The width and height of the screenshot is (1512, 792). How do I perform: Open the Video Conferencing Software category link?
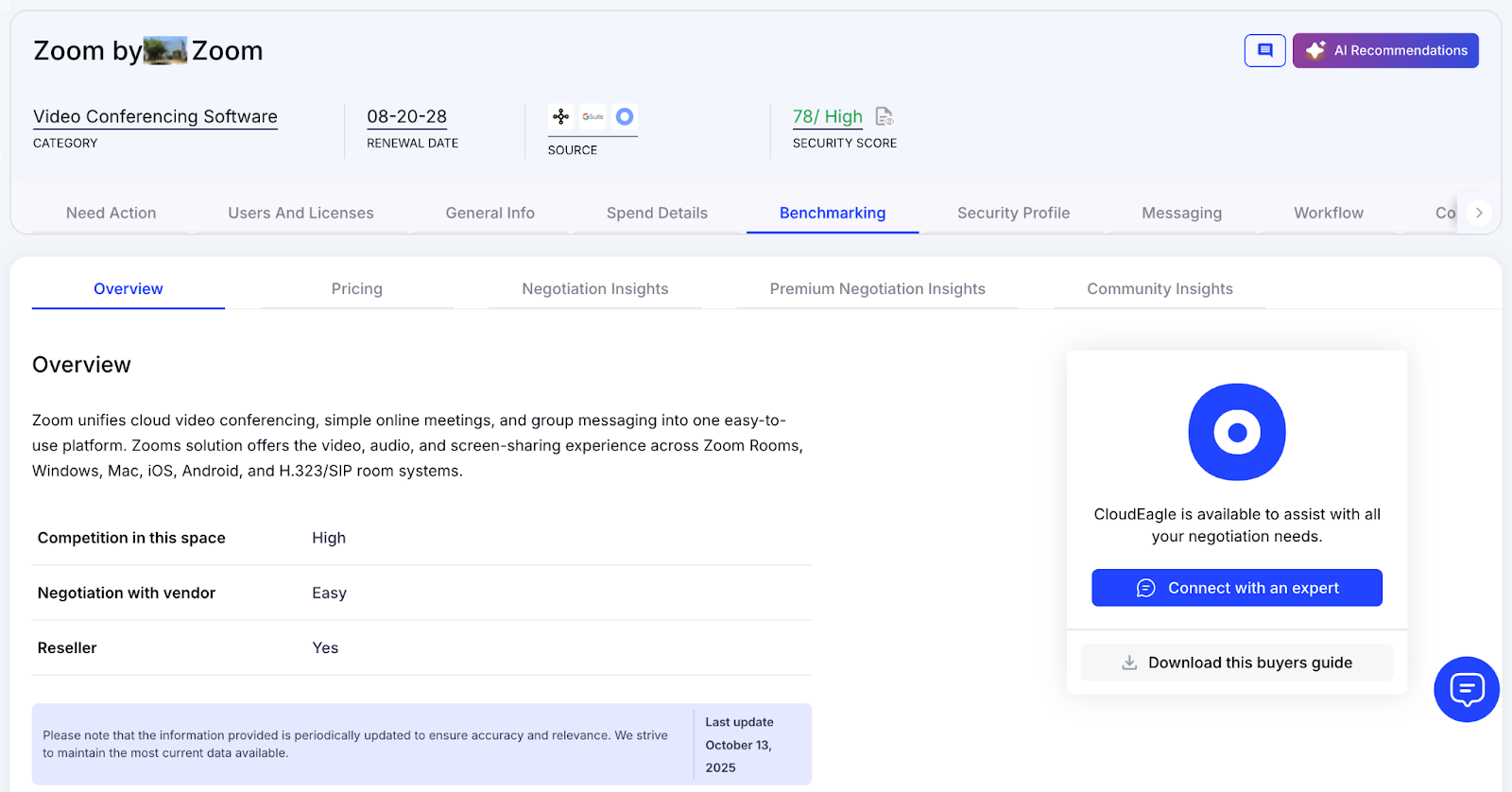pyautogui.click(x=155, y=116)
